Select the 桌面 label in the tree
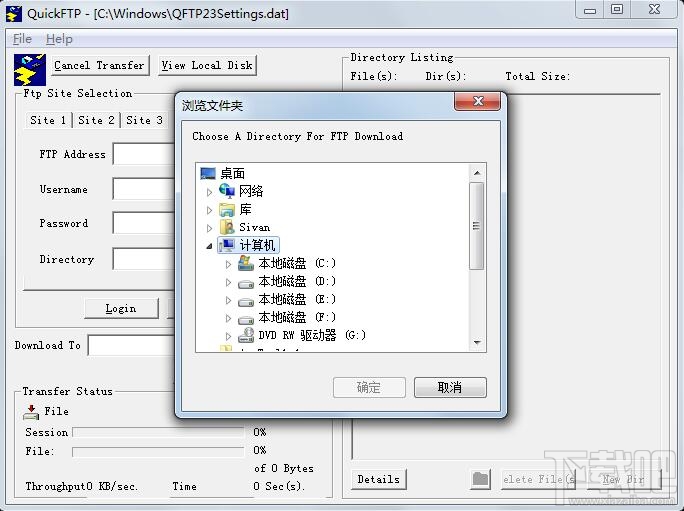 pos(233,173)
